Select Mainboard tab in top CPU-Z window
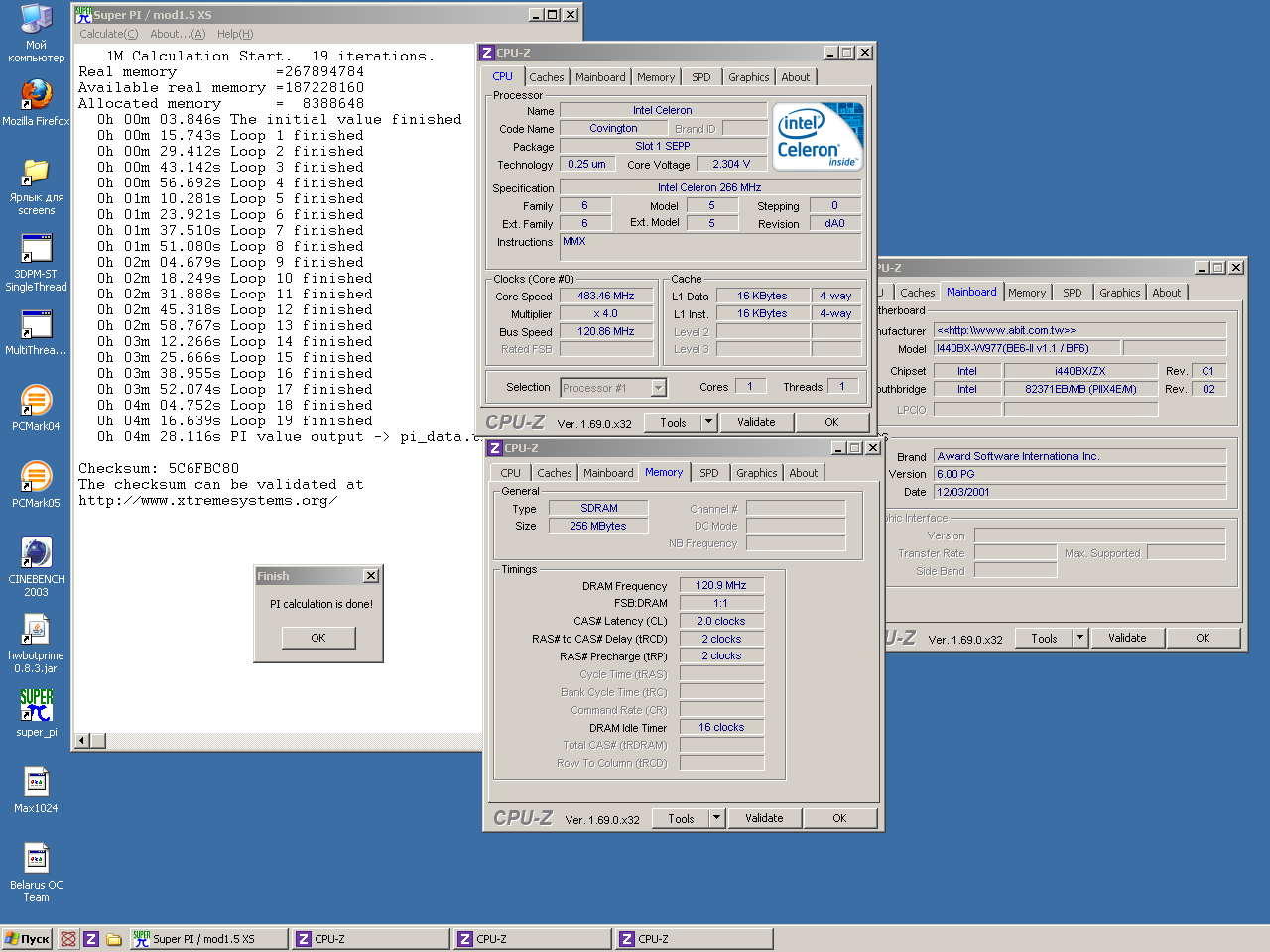The width and height of the screenshot is (1270, 952). pyautogui.click(x=600, y=77)
